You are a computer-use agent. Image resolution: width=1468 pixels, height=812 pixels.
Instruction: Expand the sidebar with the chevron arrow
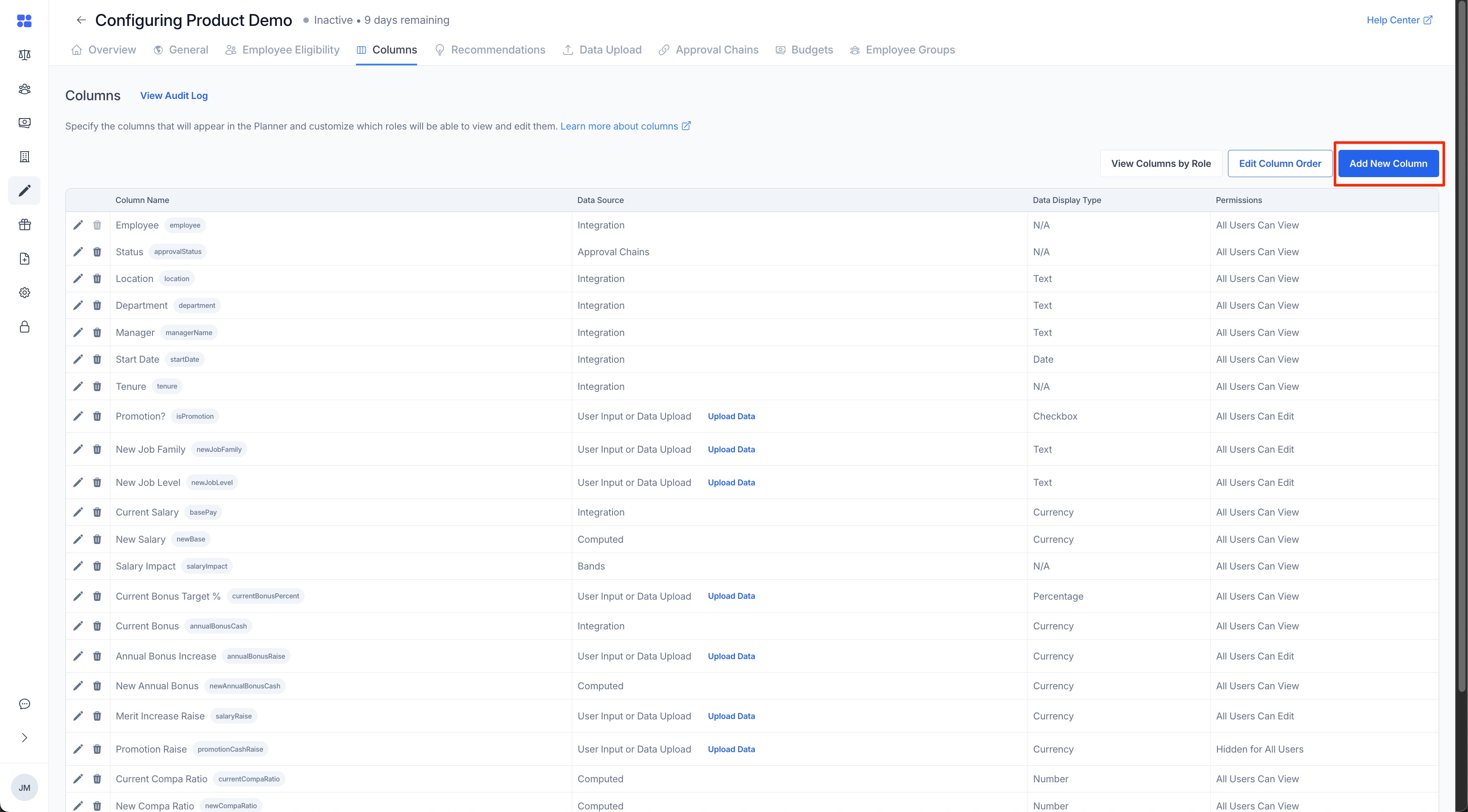coord(24,737)
